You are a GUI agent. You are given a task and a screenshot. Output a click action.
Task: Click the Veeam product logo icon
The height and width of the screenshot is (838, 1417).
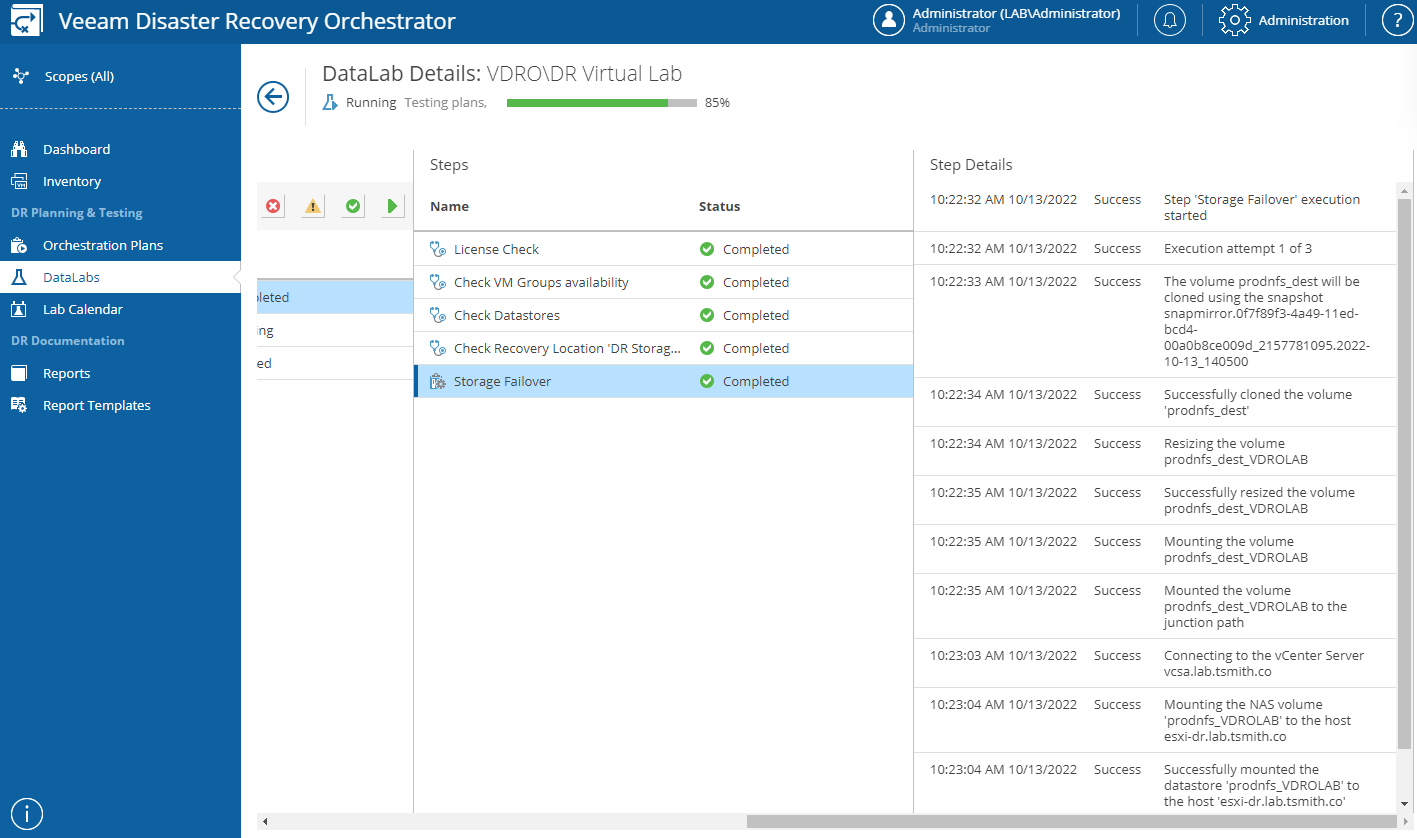click(x=26, y=21)
